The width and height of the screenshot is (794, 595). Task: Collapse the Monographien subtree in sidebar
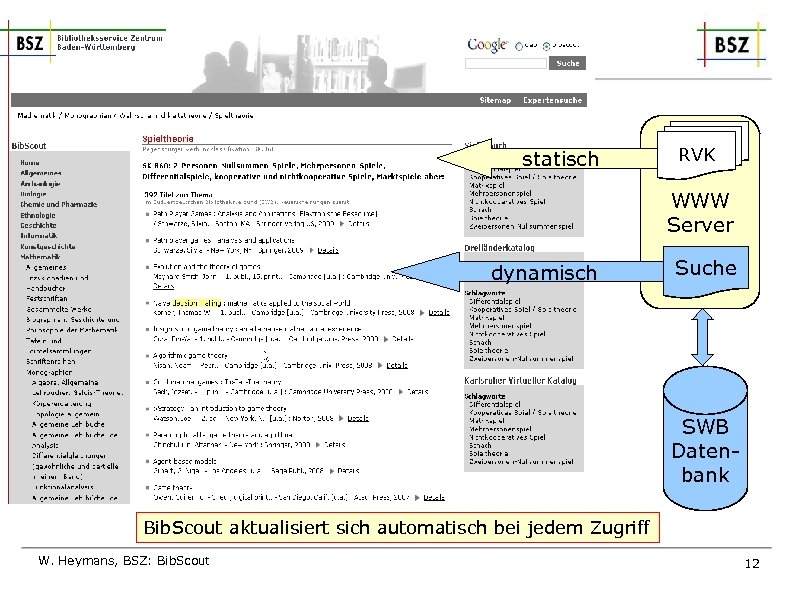(x=49, y=372)
